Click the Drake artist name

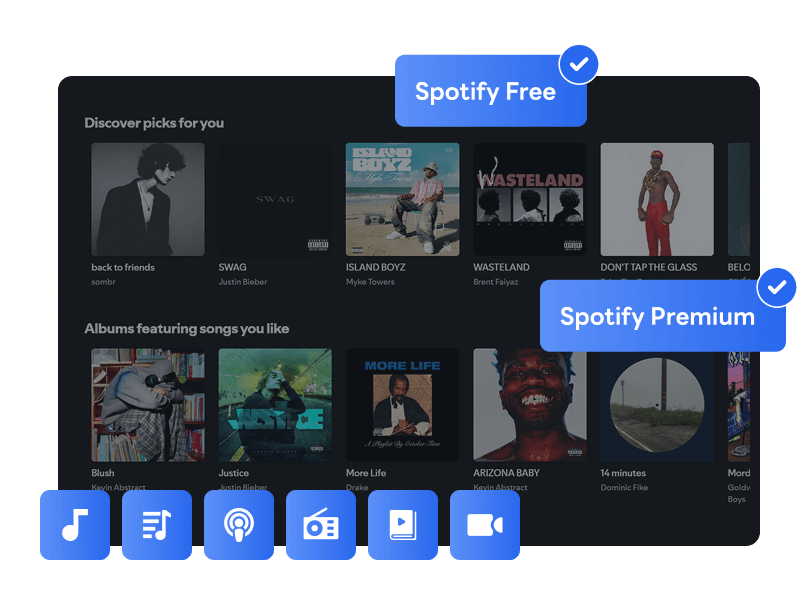(x=357, y=487)
